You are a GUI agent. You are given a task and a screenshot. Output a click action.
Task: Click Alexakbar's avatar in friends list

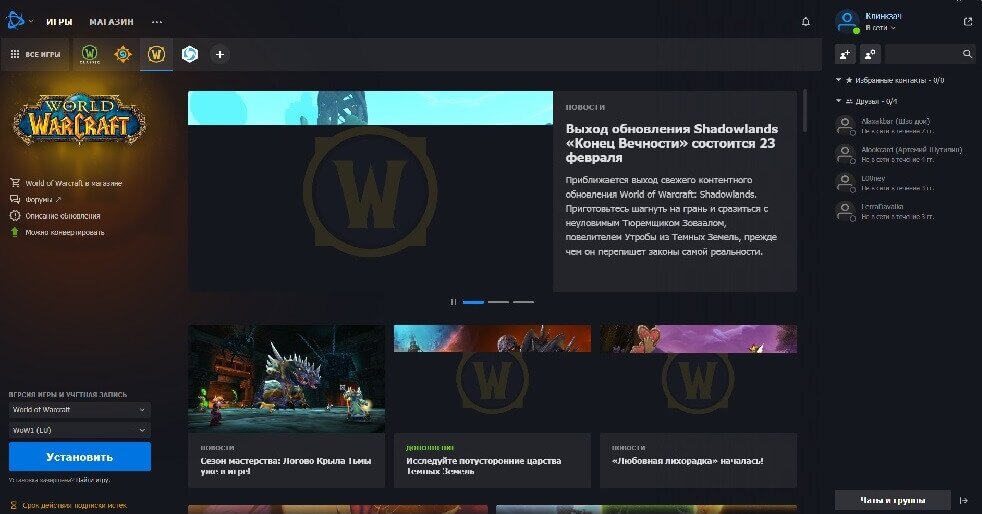pyautogui.click(x=845, y=126)
